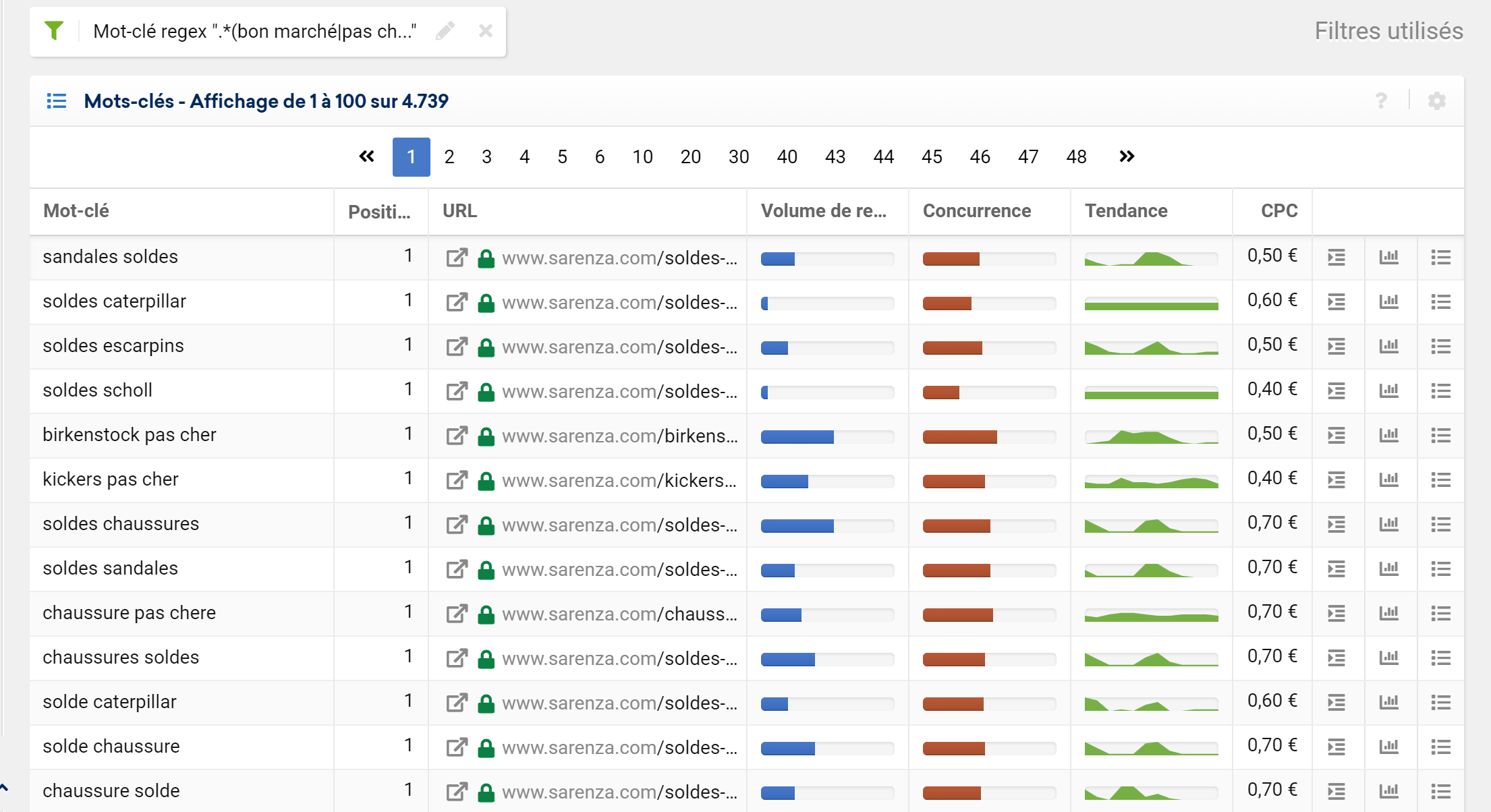The width and height of the screenshot is (1491, 812).
Task: Open external link icon for soldes caterpillar
Action: (x=457, y=302)
